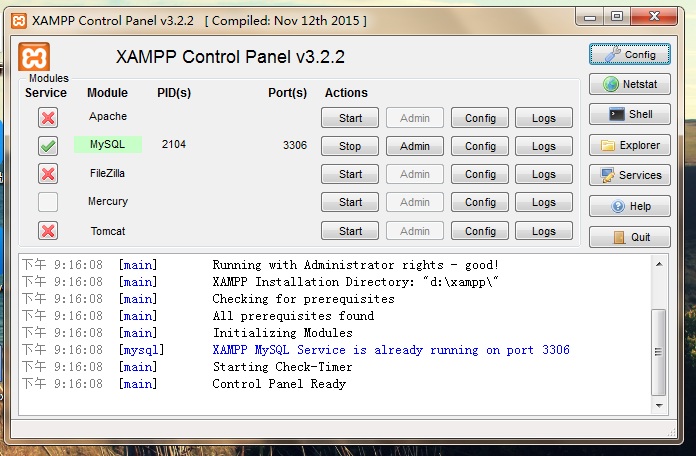696x456 pixels.
Task: Open Apache Config
Action: pyautogui.click(x=480, y=118)
